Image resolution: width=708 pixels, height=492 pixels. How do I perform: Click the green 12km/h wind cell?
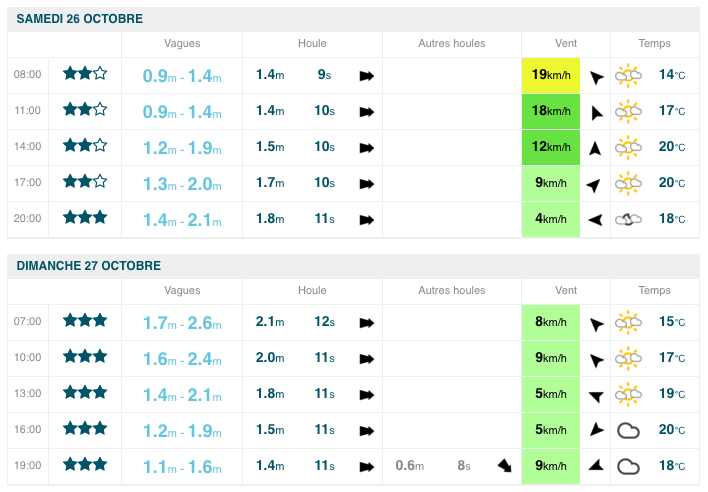click(x=552, y=147)
